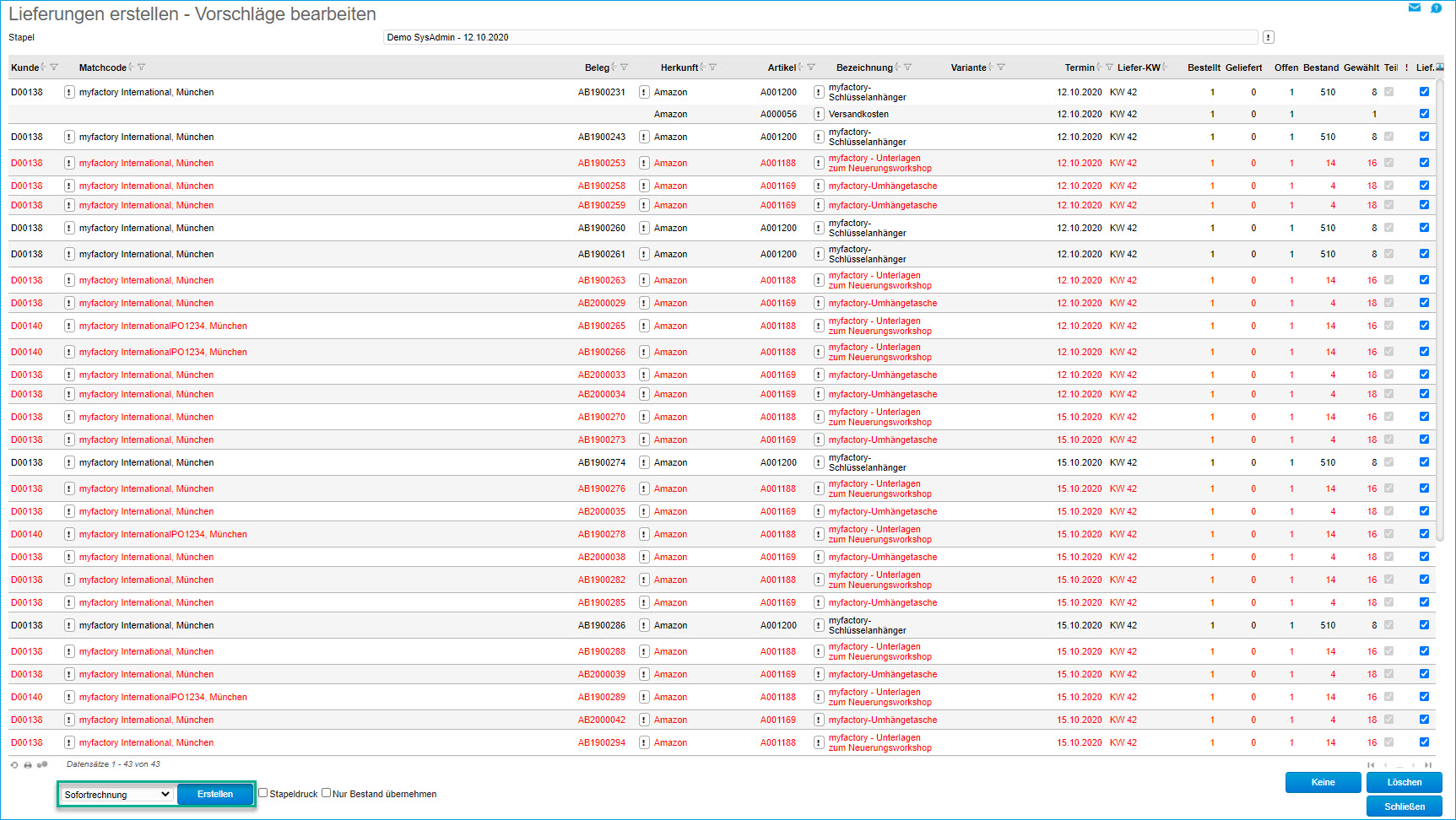This screenshot has width=1456, height=820.
Task: Click the Keine button
Action: [x=1323, y=782]
